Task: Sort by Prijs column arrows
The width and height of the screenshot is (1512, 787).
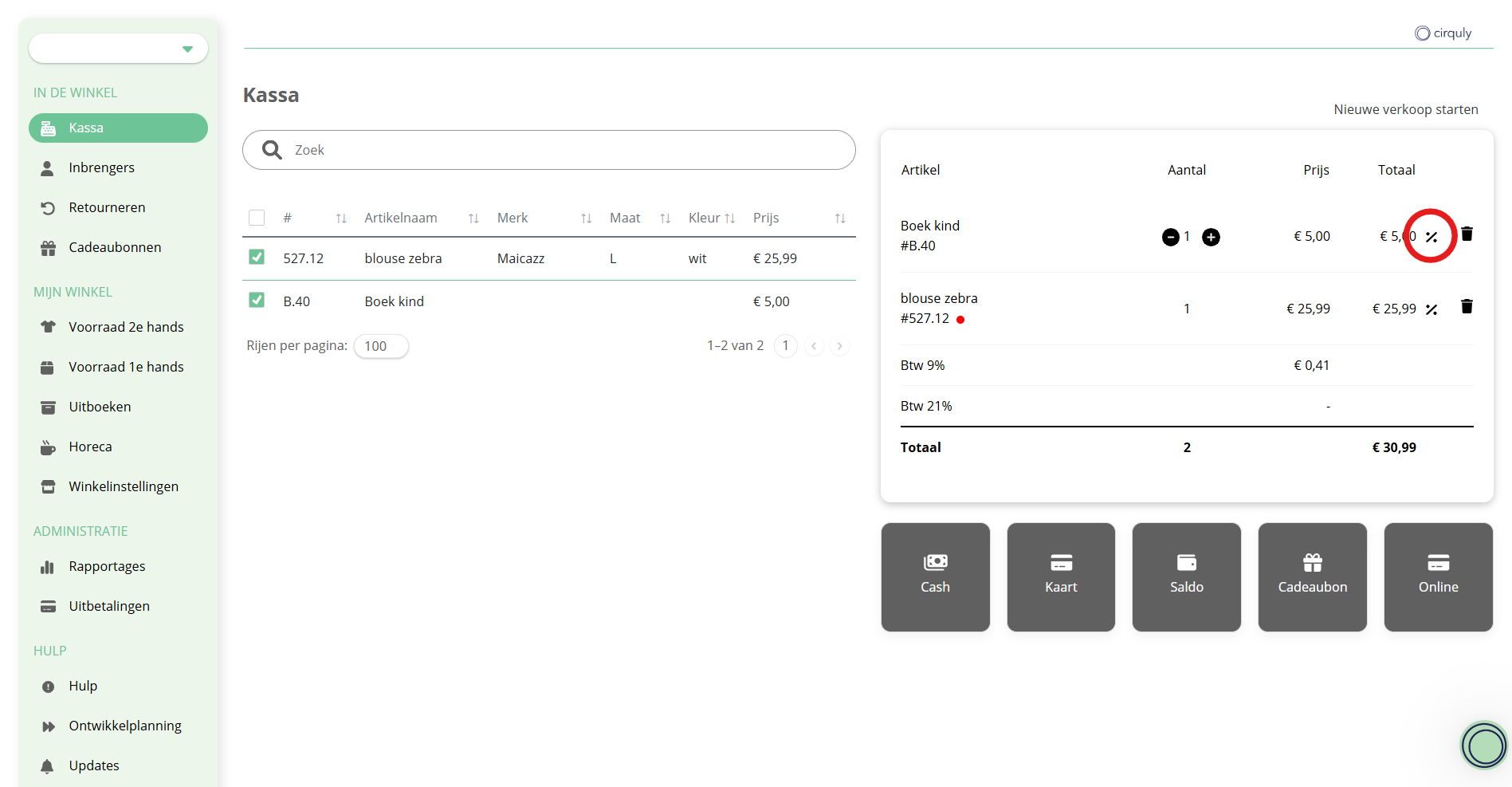Action: [840, 218]
